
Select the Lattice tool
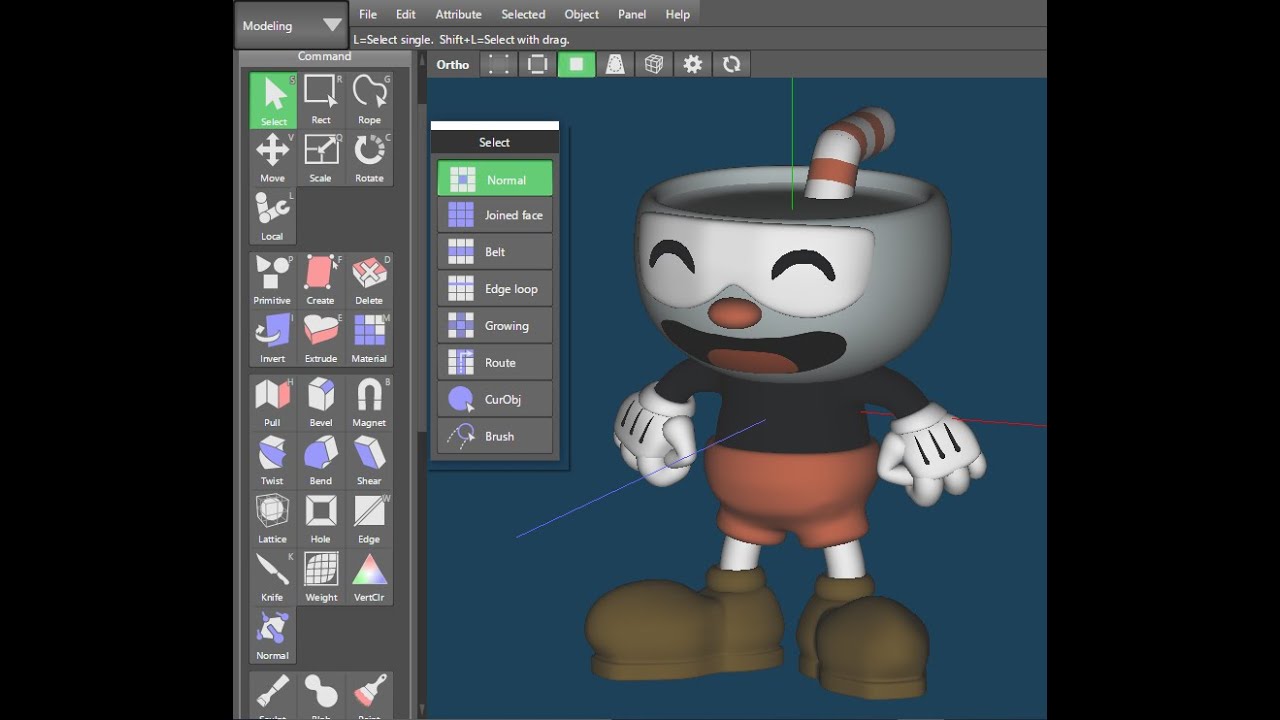[273, 519]
